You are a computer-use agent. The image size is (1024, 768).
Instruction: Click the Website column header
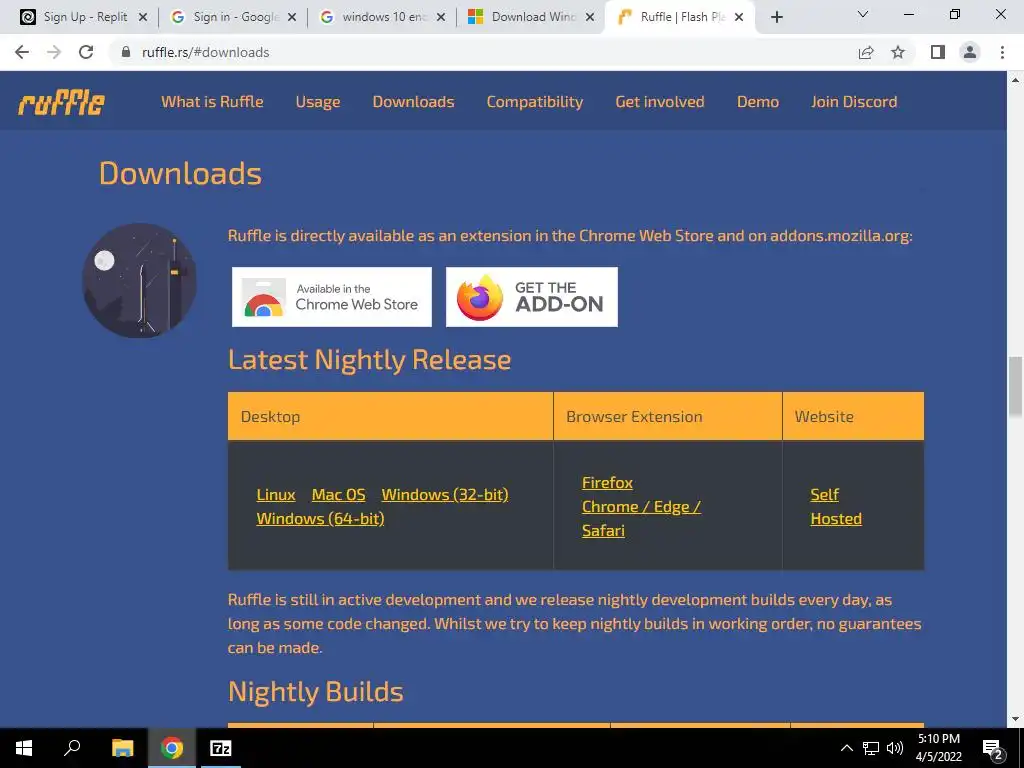853,416
